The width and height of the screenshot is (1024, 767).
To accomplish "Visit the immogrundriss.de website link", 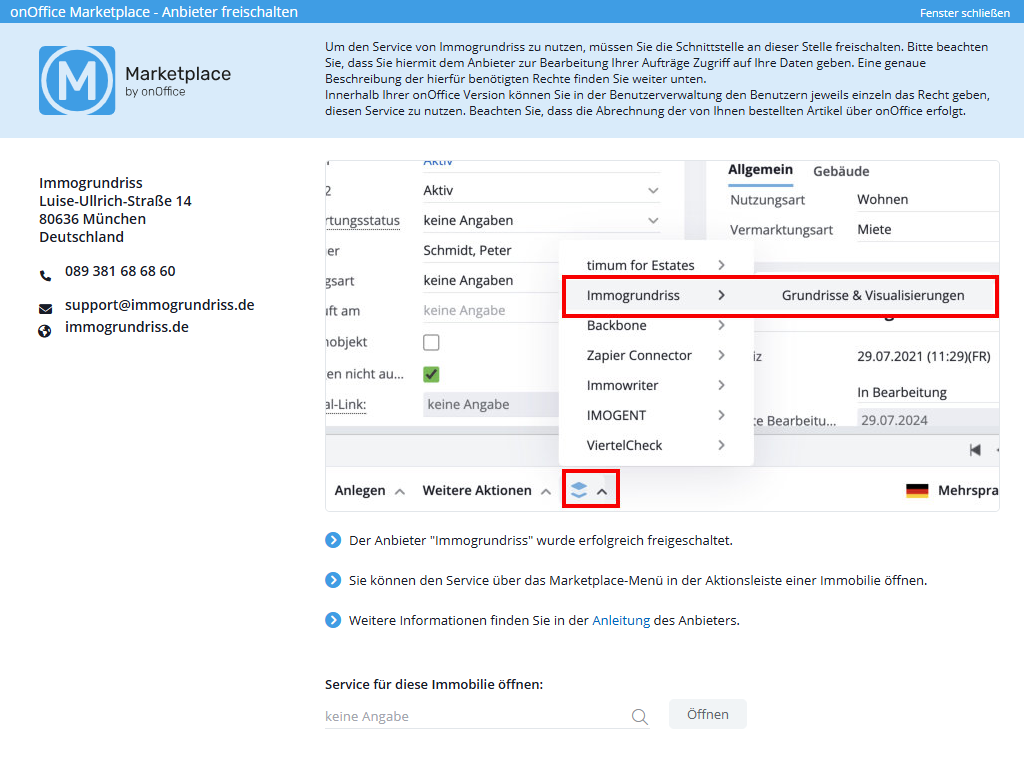I will 127,327.
